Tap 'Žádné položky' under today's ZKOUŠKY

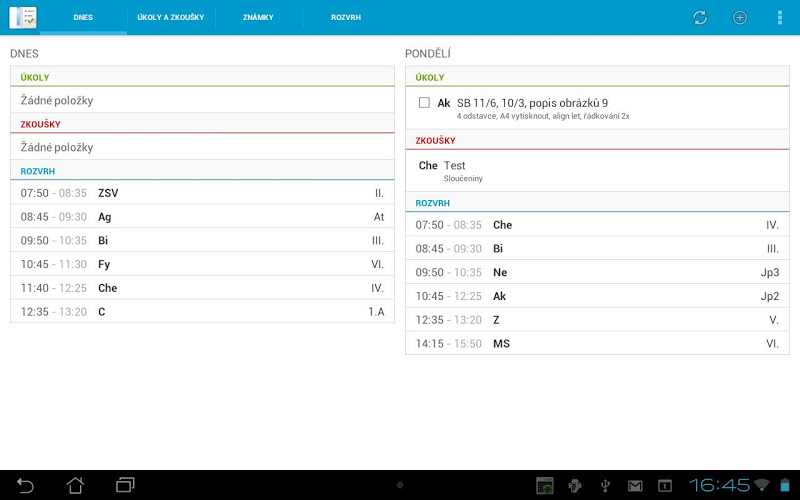click(x=57, y=147)
